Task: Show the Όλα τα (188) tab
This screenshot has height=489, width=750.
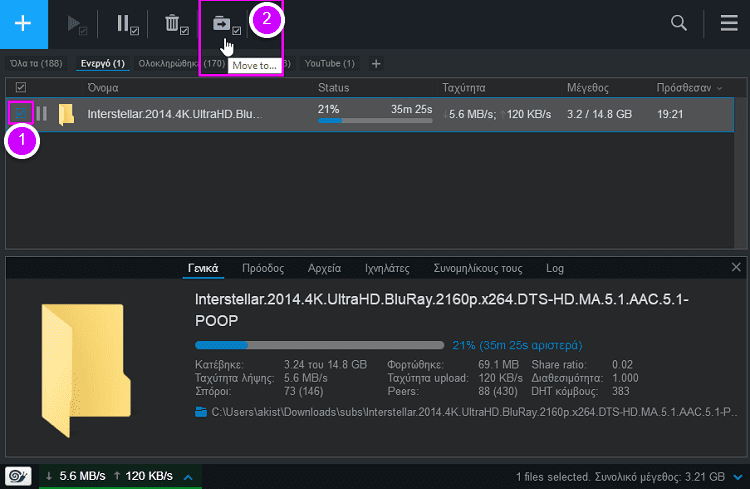Action: (x=36, y=64)
